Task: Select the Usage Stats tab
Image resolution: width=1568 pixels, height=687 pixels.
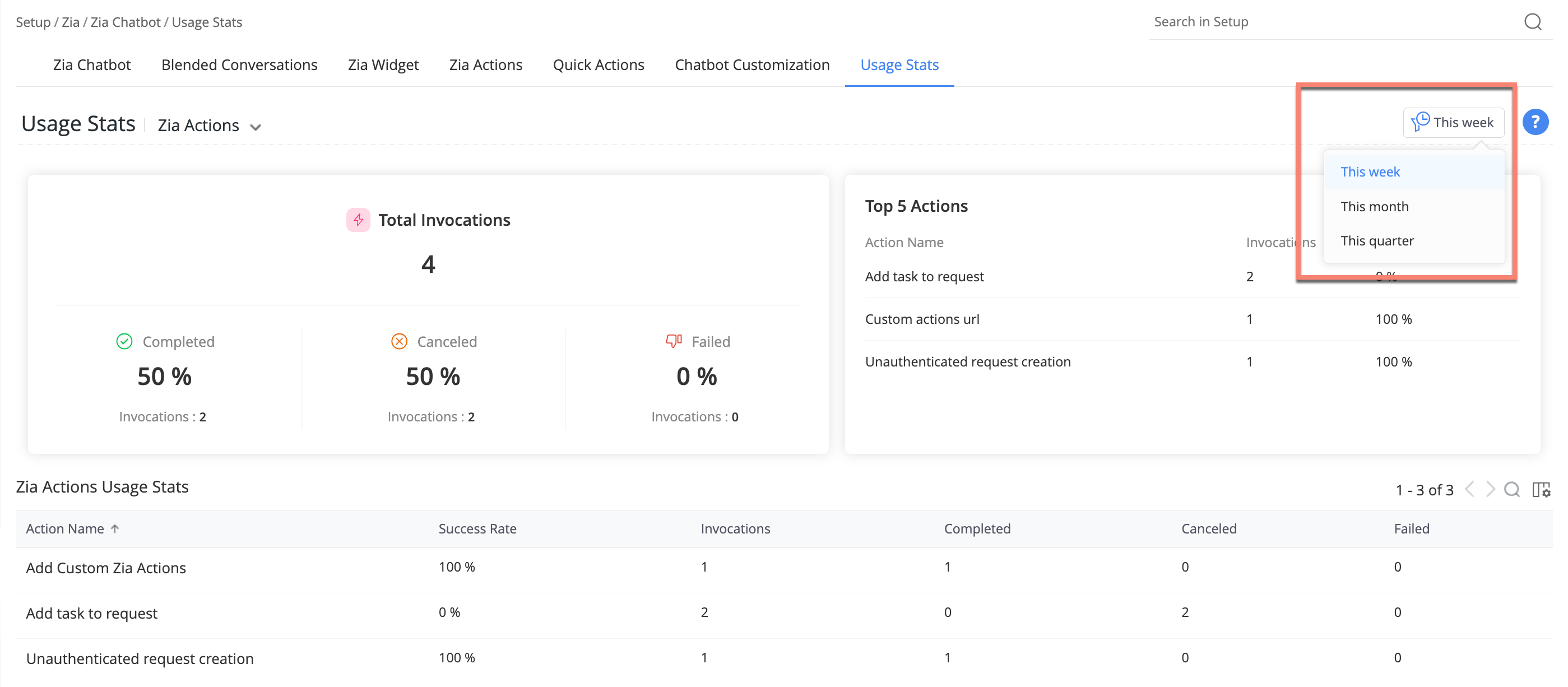Action: [899, 64]
